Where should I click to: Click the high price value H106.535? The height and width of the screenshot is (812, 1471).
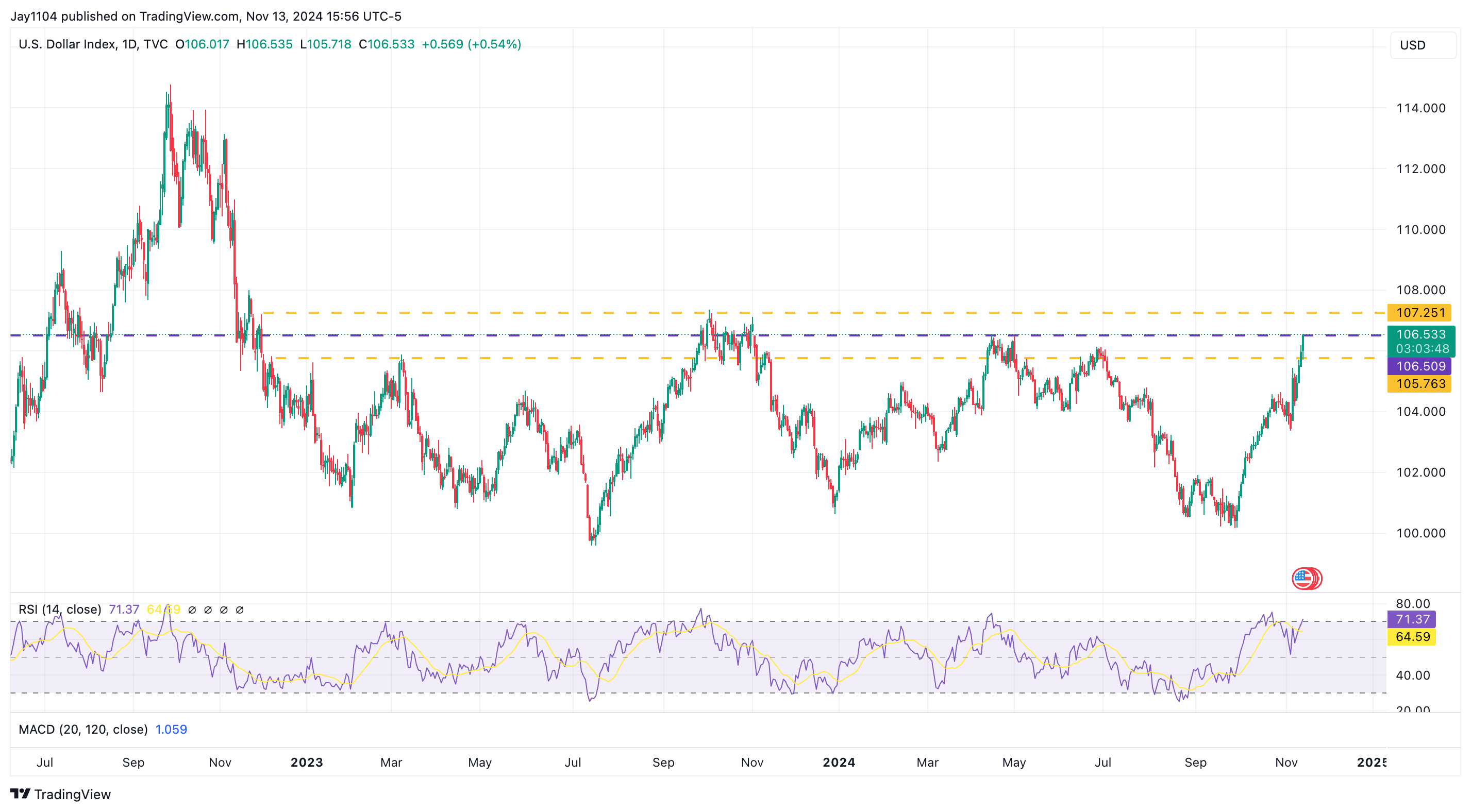tap(264, 44)
